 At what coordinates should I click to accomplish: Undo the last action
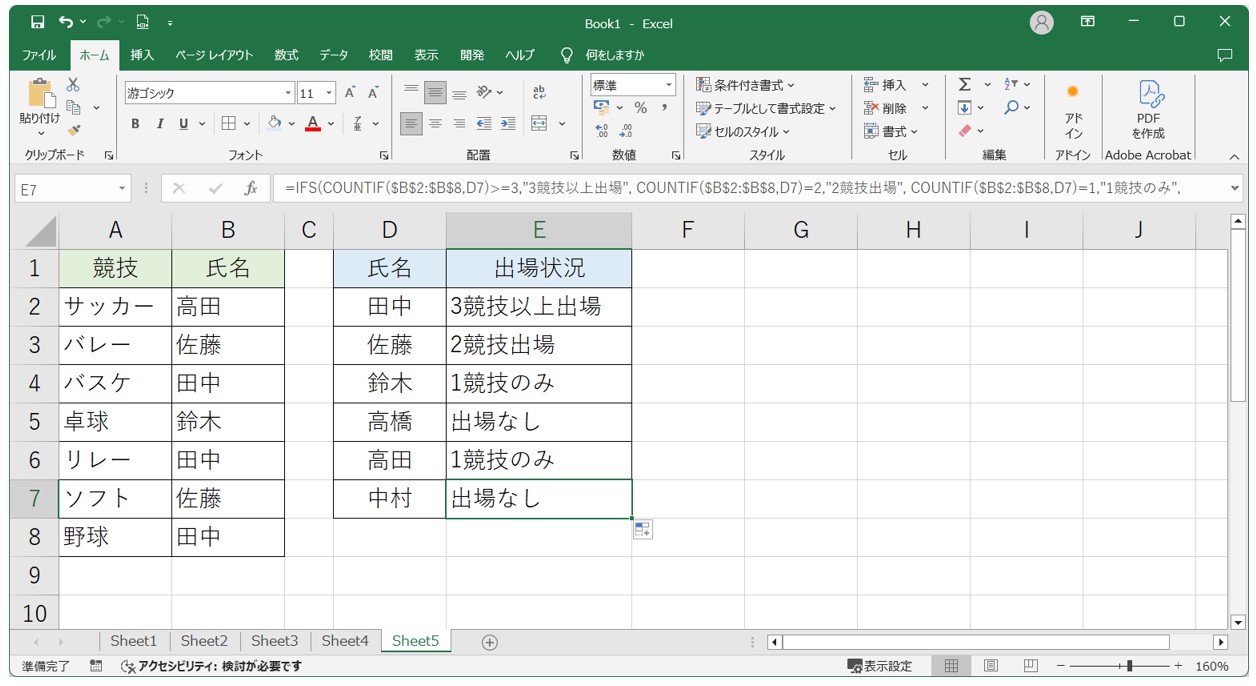66,22
